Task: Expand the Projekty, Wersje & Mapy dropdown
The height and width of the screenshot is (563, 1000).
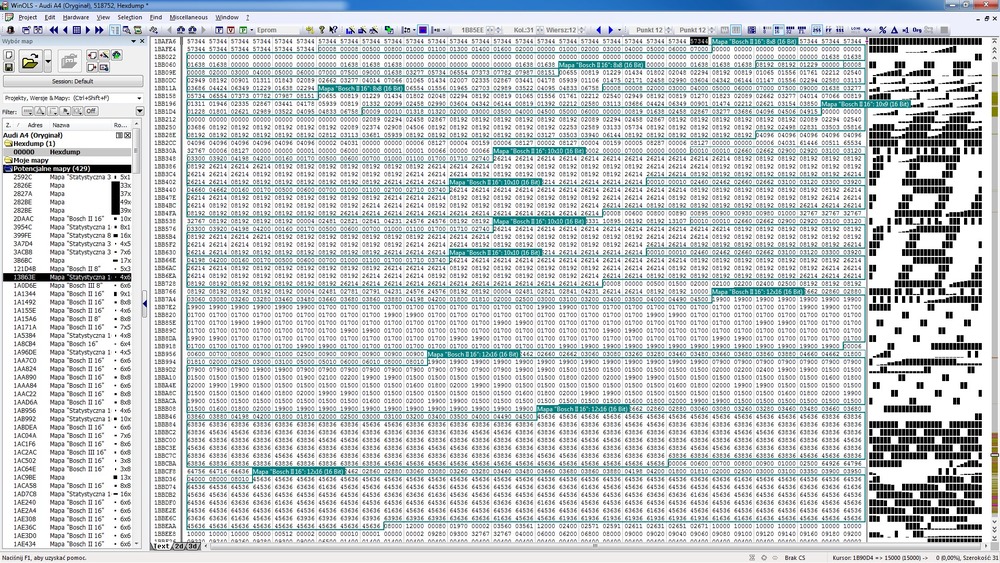Action: tap(138, 98)
